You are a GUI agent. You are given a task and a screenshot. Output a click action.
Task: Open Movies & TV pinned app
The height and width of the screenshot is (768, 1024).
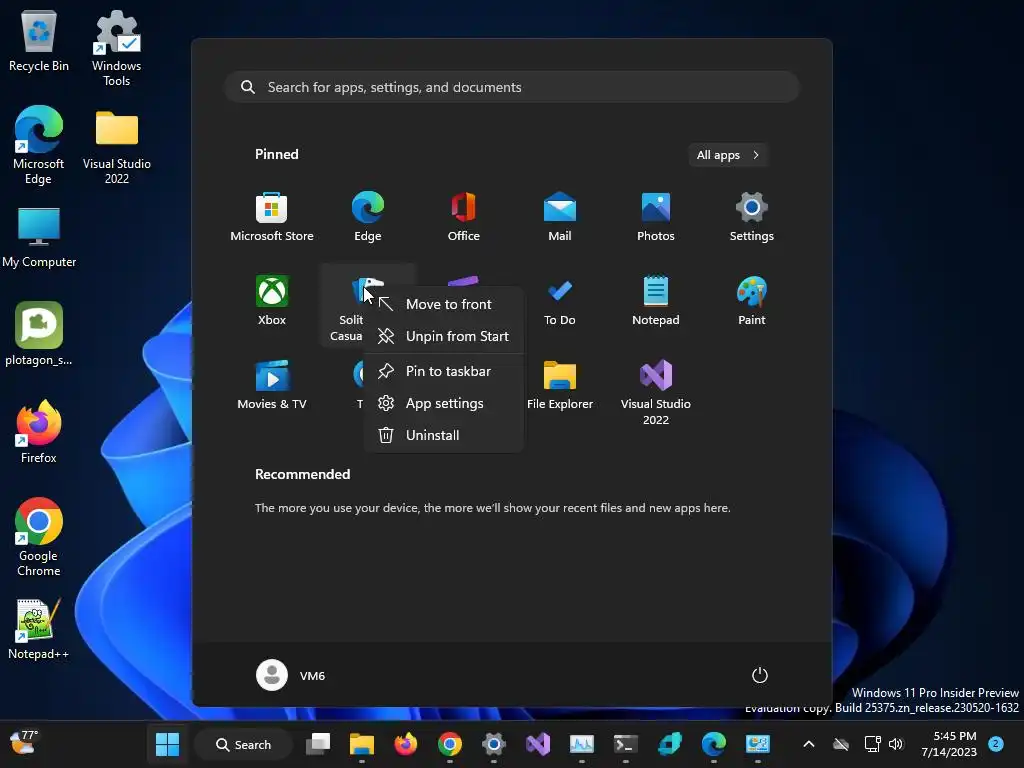(272, 386)
